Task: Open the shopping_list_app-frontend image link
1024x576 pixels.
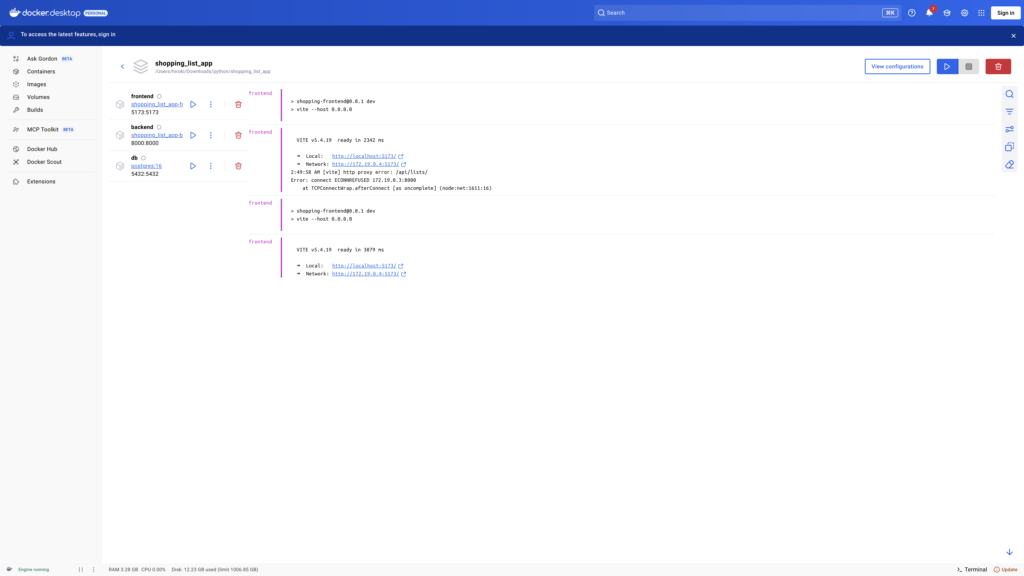Action: click(x=157, y=104)
